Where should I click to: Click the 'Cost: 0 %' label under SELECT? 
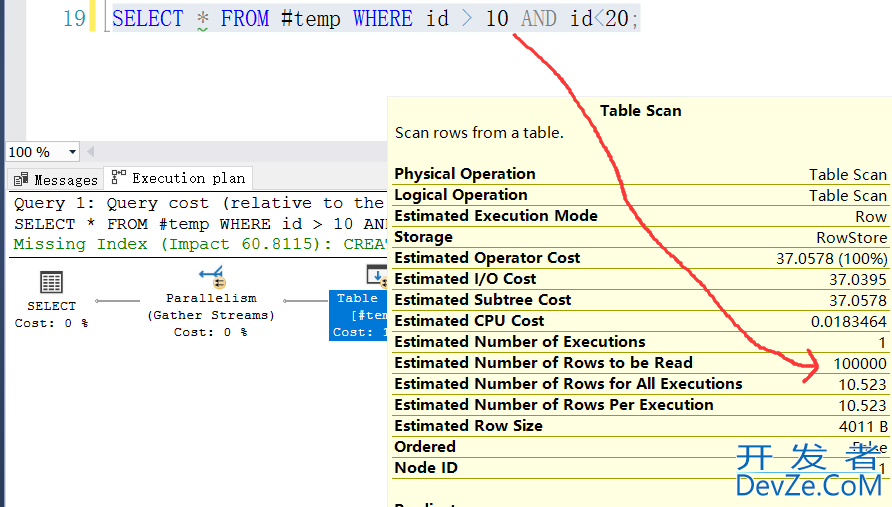51,323
